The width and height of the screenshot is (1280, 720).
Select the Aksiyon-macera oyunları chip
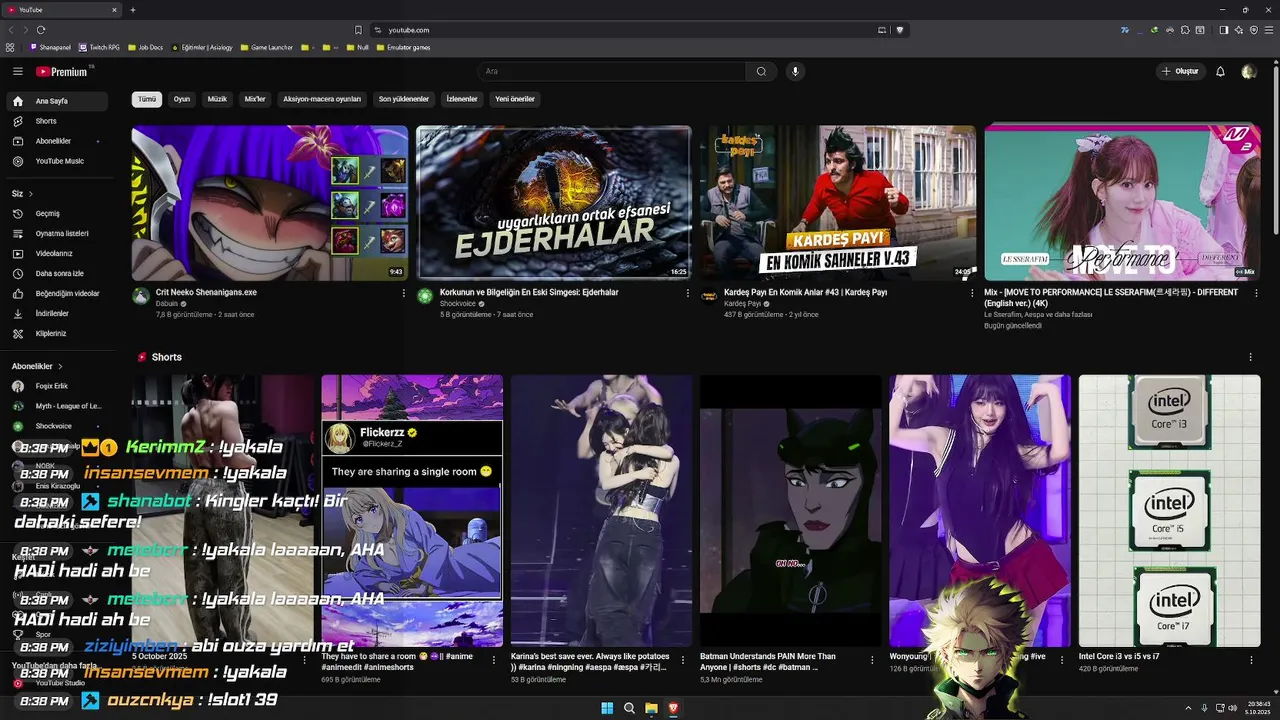[x=322, y=99]
